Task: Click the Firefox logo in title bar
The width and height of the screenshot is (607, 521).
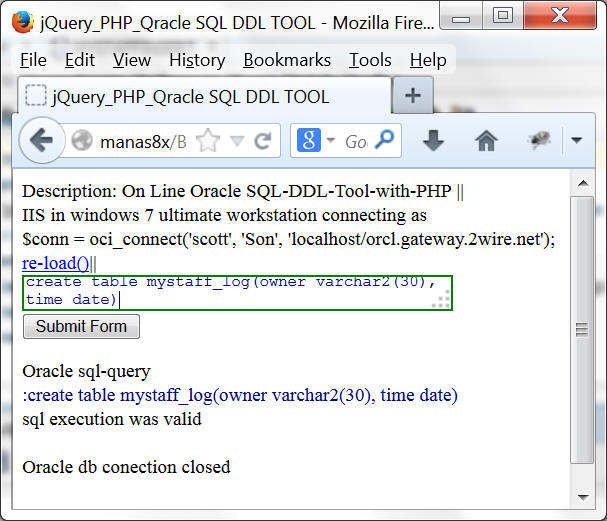Action: (22, 22)
